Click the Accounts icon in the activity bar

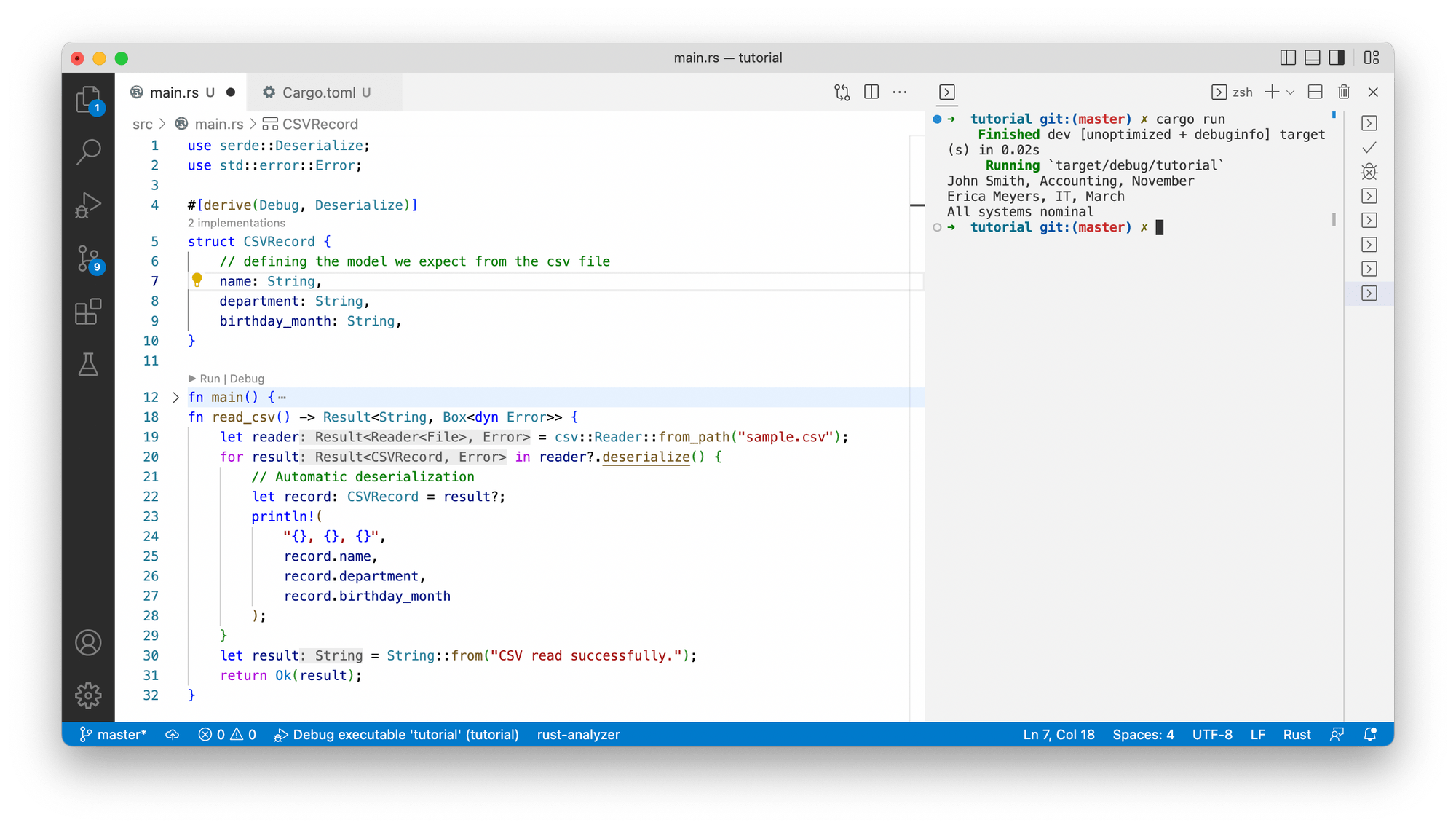pos(88,642)
